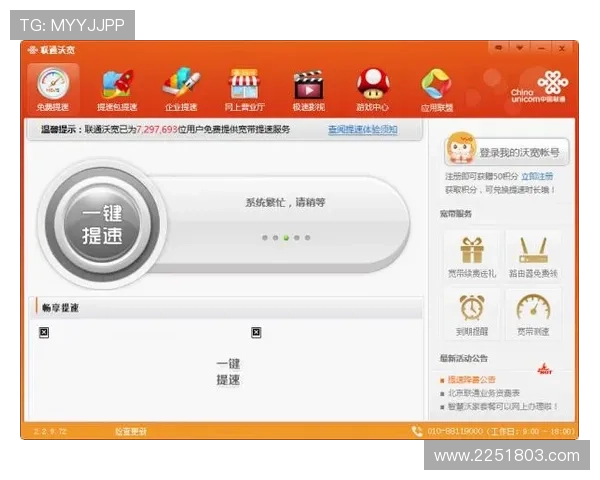Click the China Unicom logo
Screen dimensions: 600x480
[x=540, y=87]
